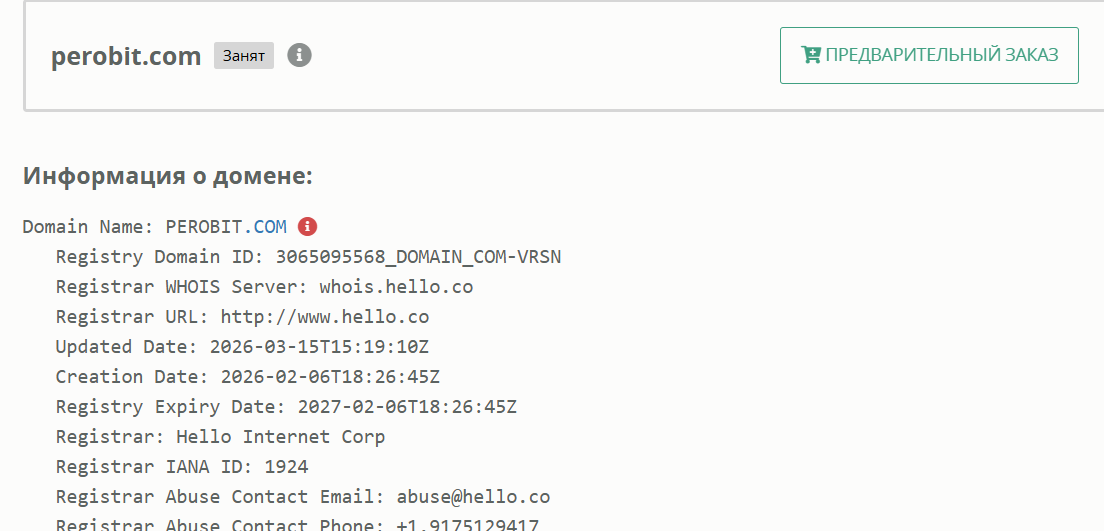Viewport: 1104px width, 531px height.
Task: Open the blue .COM link
Action: [x=270, y=227]
